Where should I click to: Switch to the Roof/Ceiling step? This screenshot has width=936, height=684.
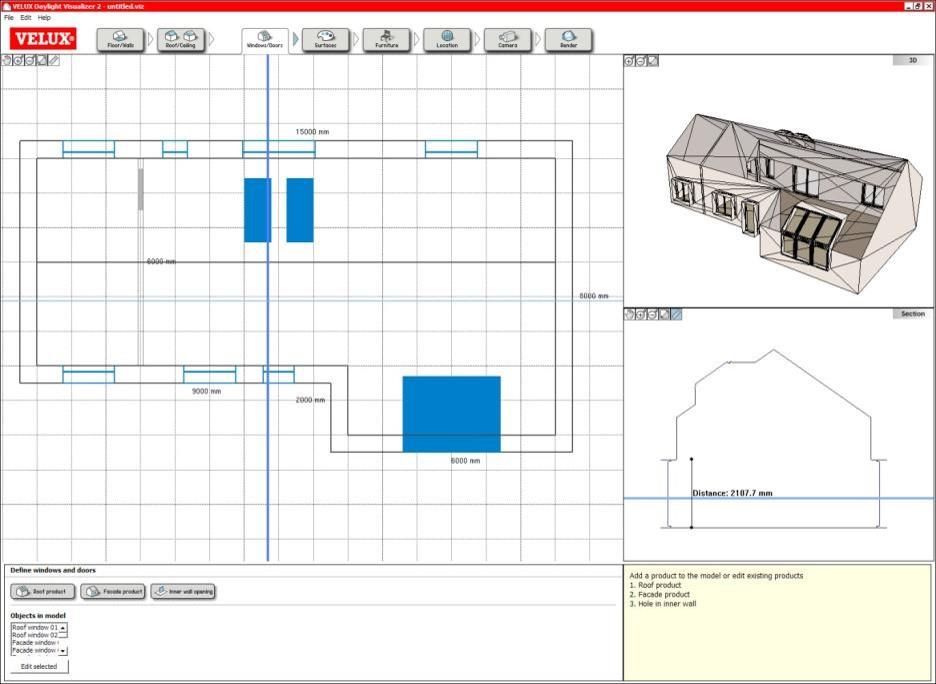[181, 40]
